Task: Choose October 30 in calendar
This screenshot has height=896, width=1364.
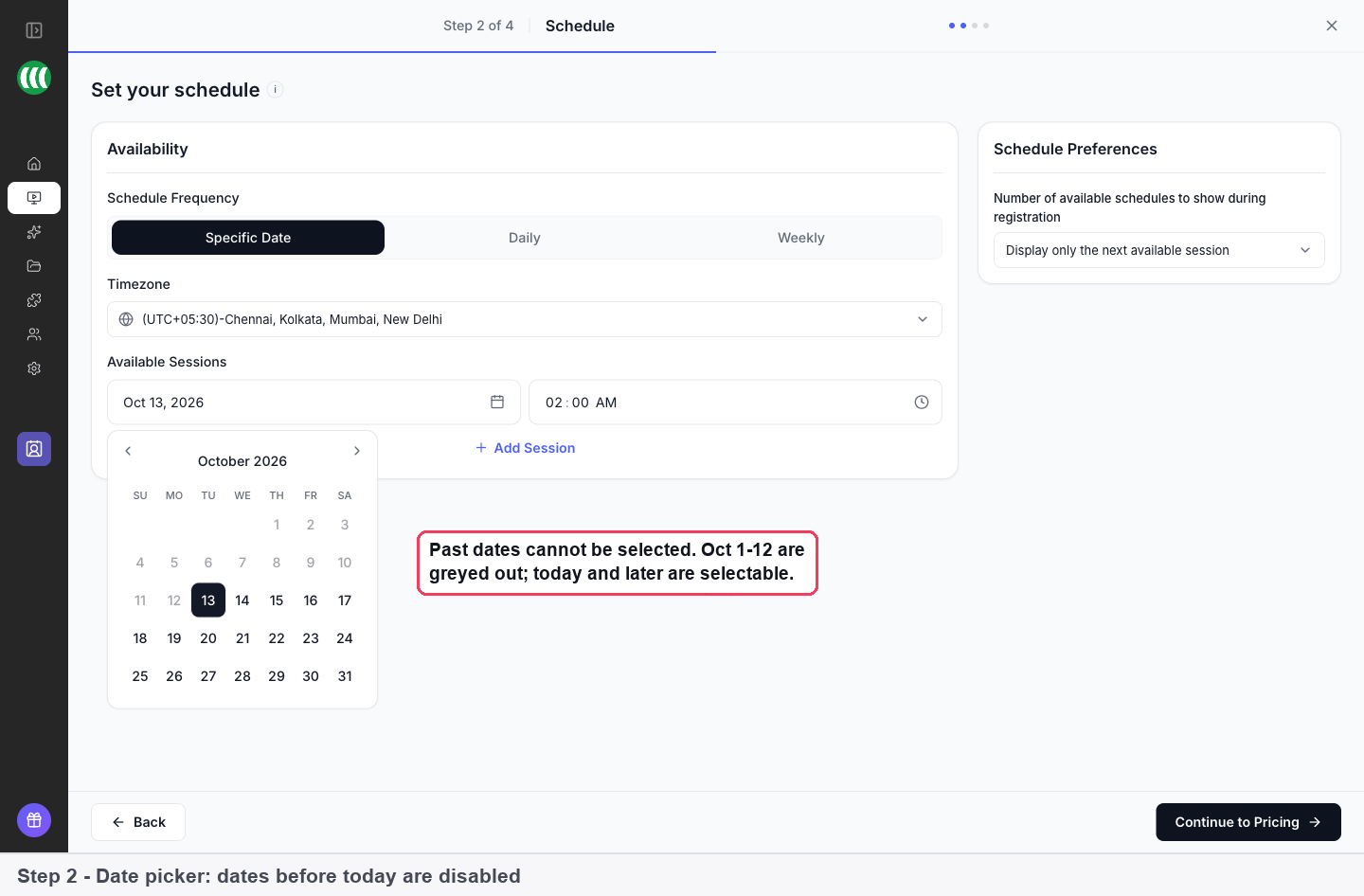Action: 311,676
